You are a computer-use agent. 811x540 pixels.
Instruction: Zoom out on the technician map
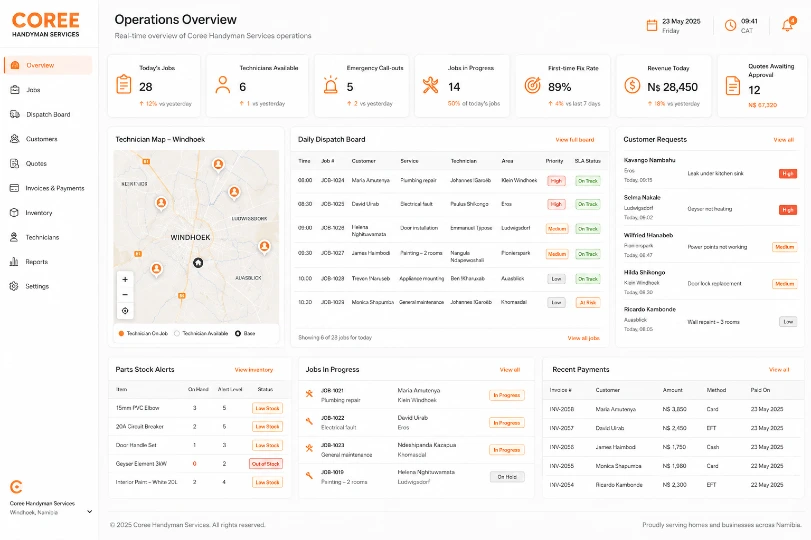(x=125, y=295)
